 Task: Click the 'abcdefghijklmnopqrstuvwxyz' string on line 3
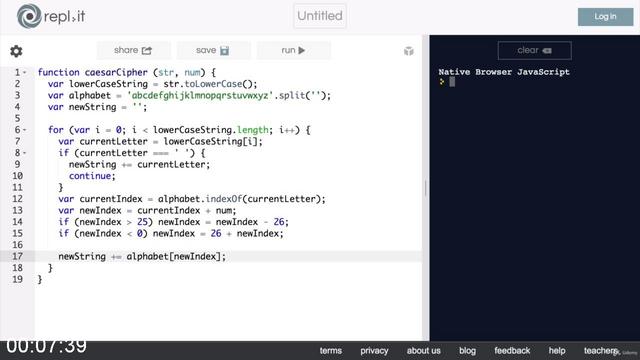click(200, 96)
